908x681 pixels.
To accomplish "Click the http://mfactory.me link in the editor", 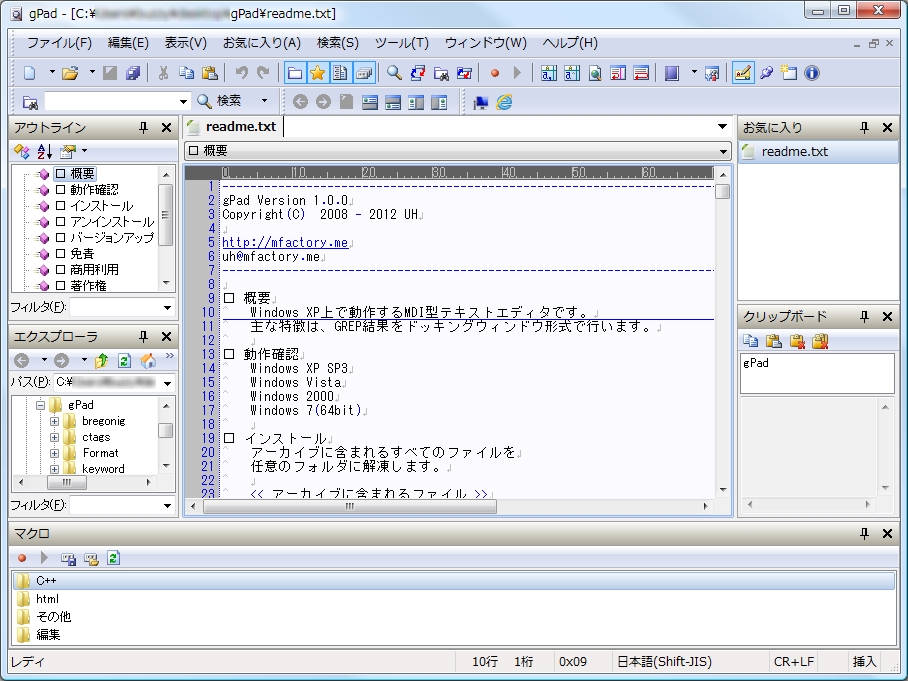I will tap(284, 242).
